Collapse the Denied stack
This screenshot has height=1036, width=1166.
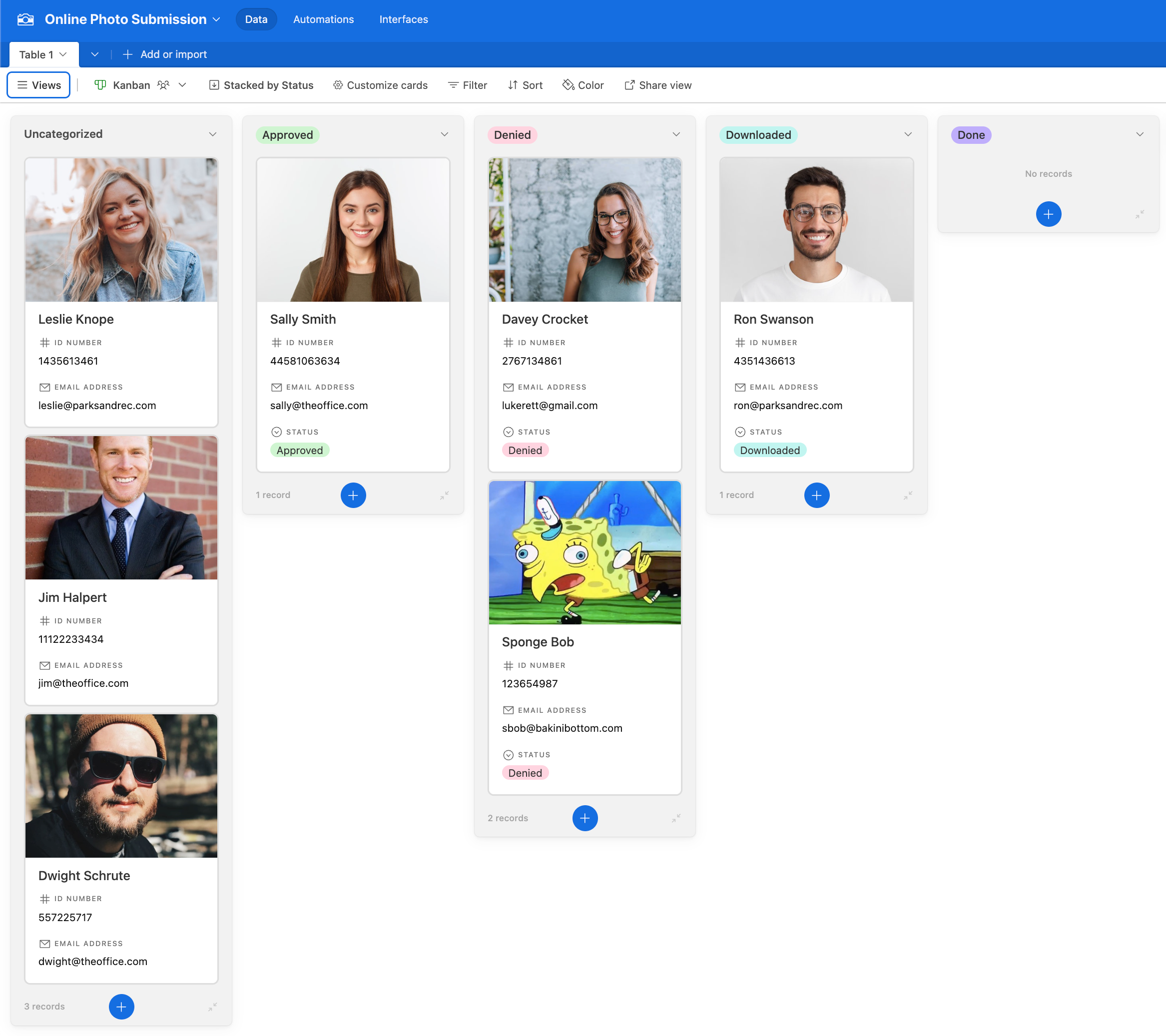[676, 818]
